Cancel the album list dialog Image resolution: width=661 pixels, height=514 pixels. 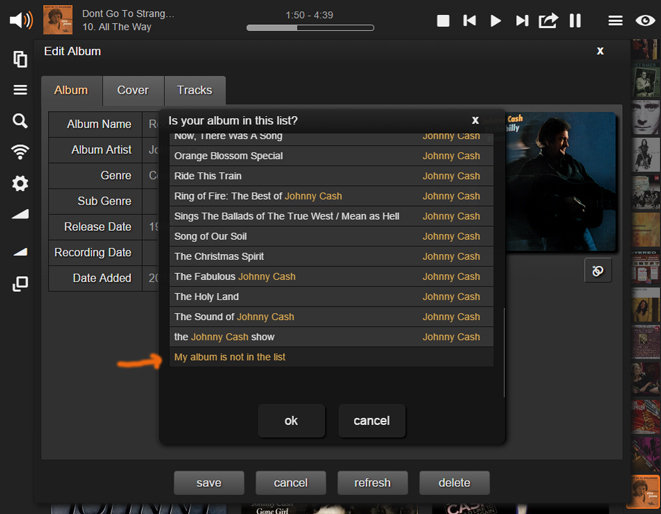[x=372, y=421]
